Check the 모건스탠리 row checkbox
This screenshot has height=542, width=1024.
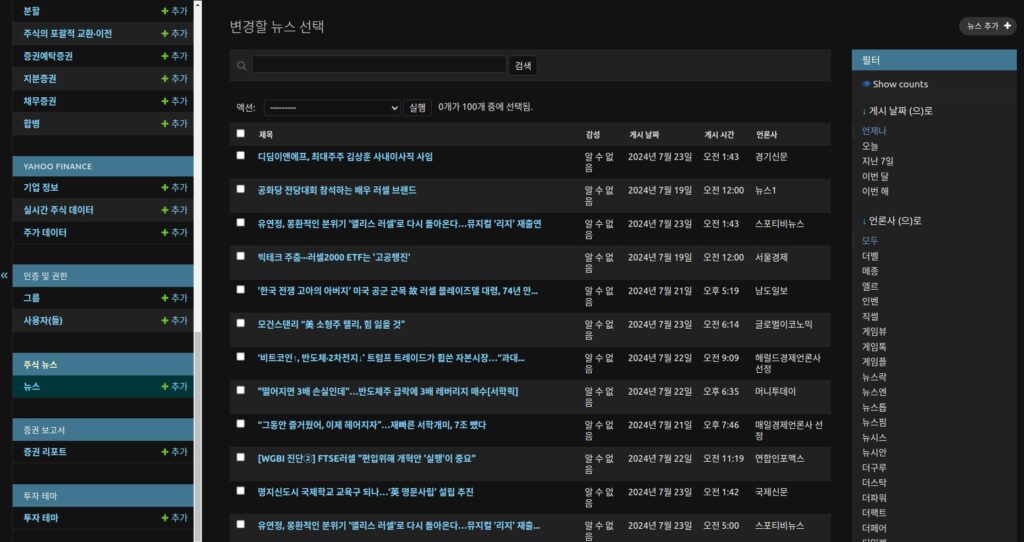[240, 323]
